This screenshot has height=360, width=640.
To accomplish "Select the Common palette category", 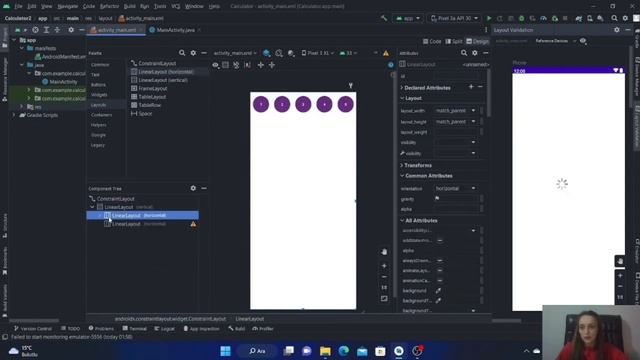I will pyautogui.click(x=100, y=64).
